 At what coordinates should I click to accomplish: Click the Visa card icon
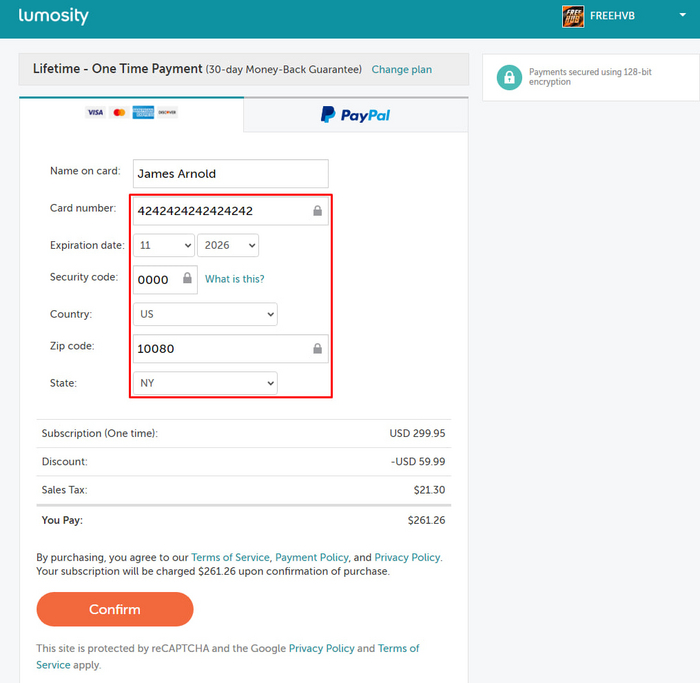95,113
